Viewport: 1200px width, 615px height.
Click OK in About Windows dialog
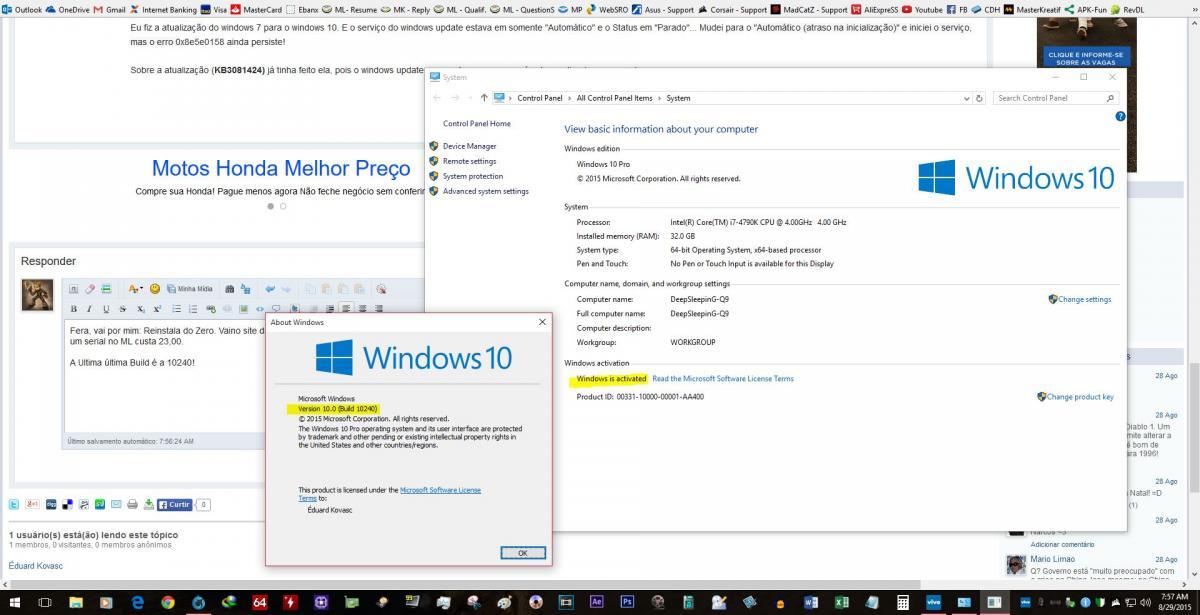click(522, 552)
